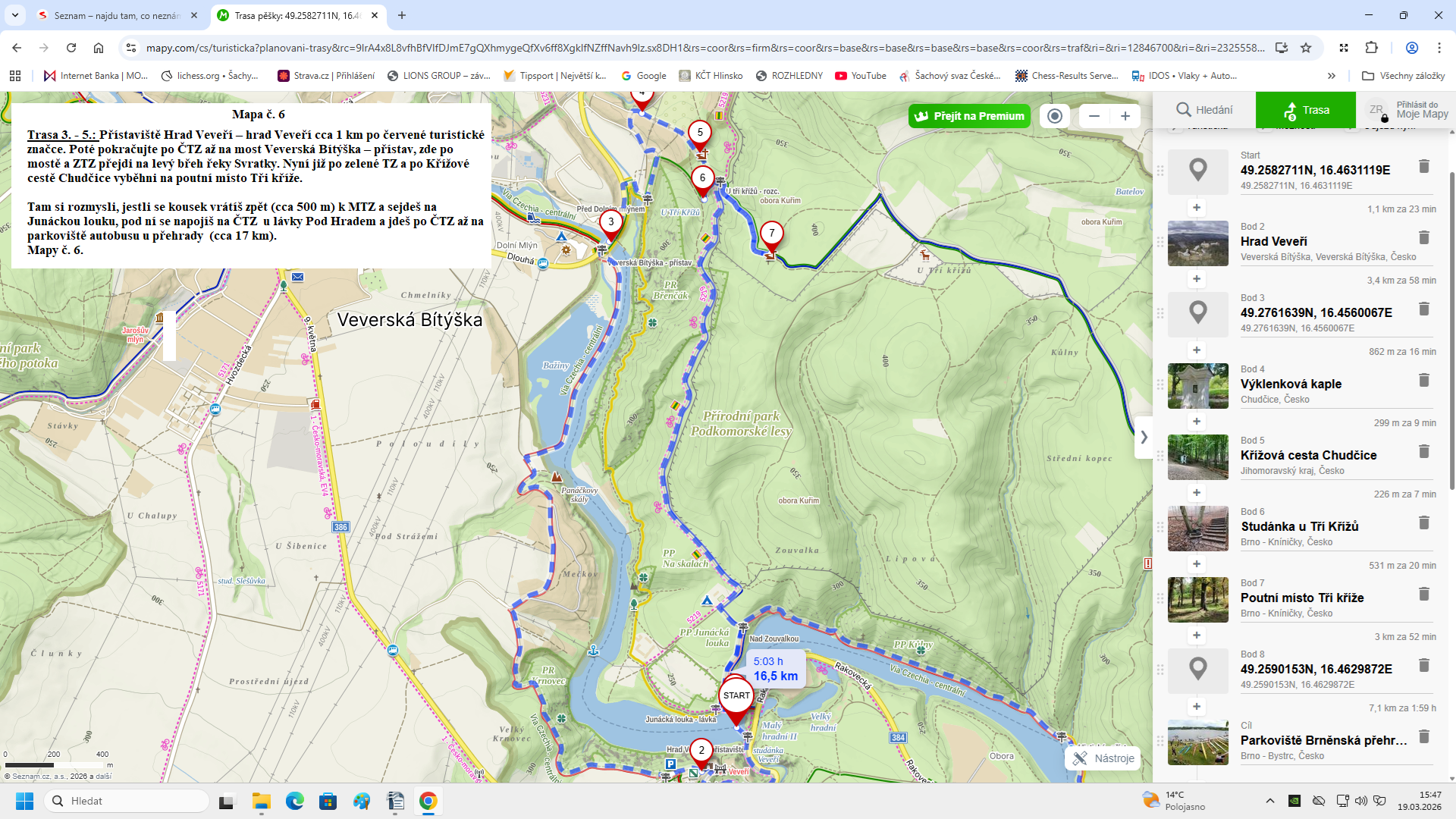
Task: Open Poutní místo Tři kříže thumbnail
Action: (1197, 600)
